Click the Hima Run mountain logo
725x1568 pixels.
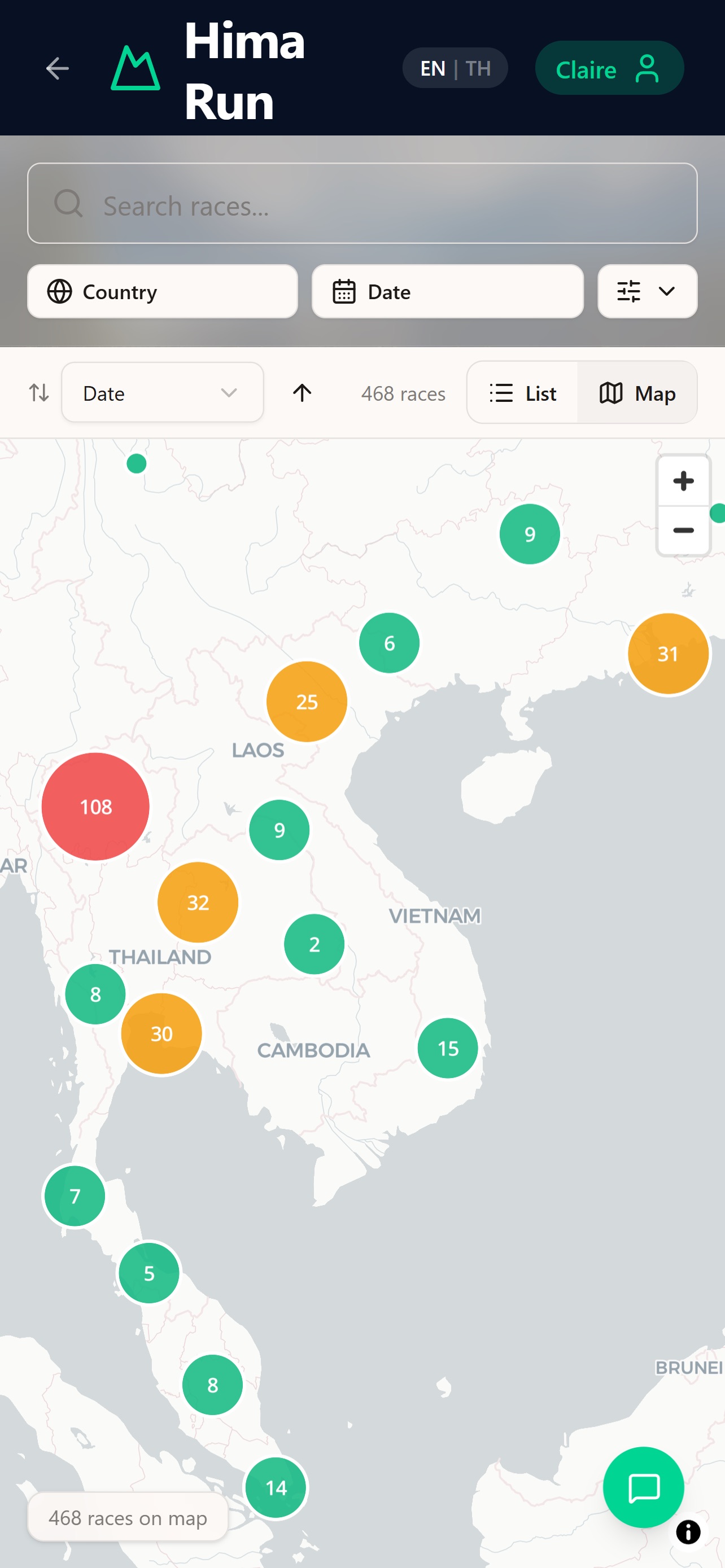pyautogui.click(x=135, y=68)
